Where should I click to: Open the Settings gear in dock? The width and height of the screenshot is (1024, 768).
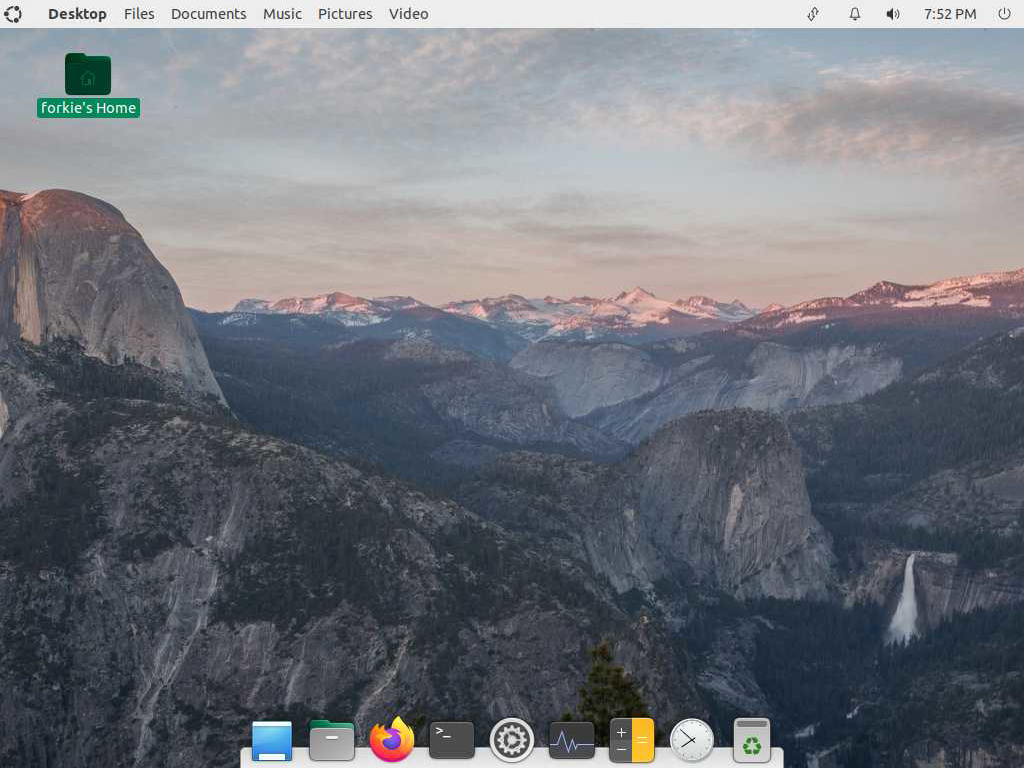(512, 741)
